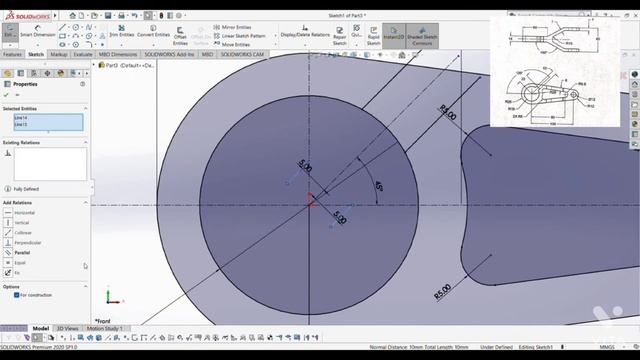Switch to the Features tab
Screen dimensions: 640x360
pyautogui.click(x=12, y=54)
